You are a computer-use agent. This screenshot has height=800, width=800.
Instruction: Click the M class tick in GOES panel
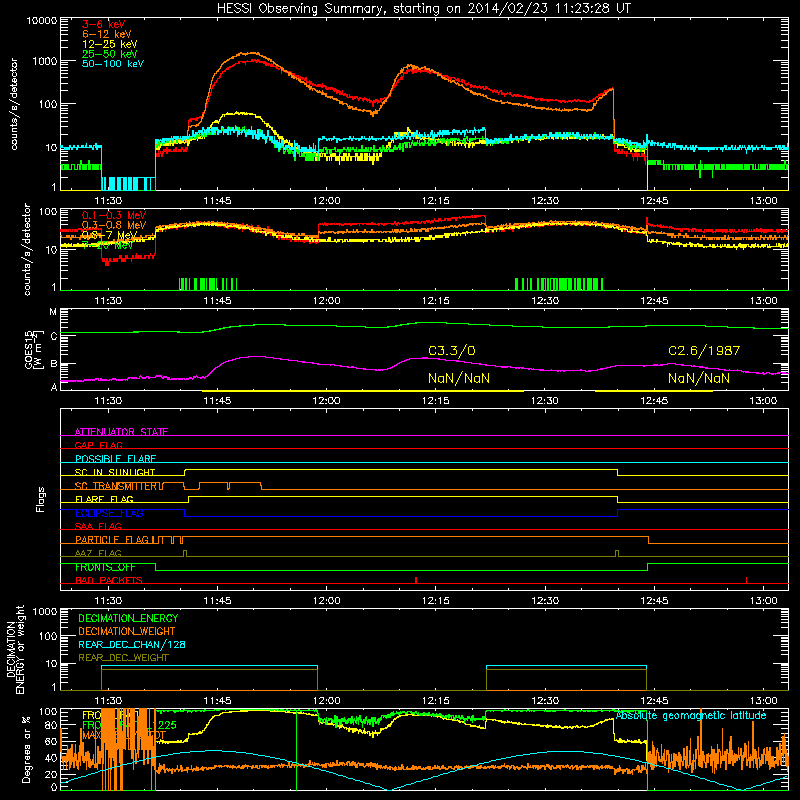coord(53,312)
